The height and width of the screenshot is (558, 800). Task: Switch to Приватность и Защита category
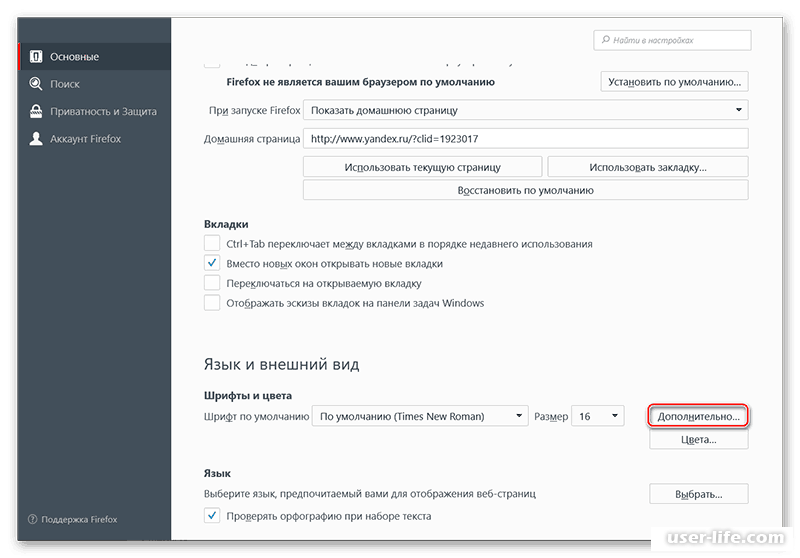click(94, 111)
